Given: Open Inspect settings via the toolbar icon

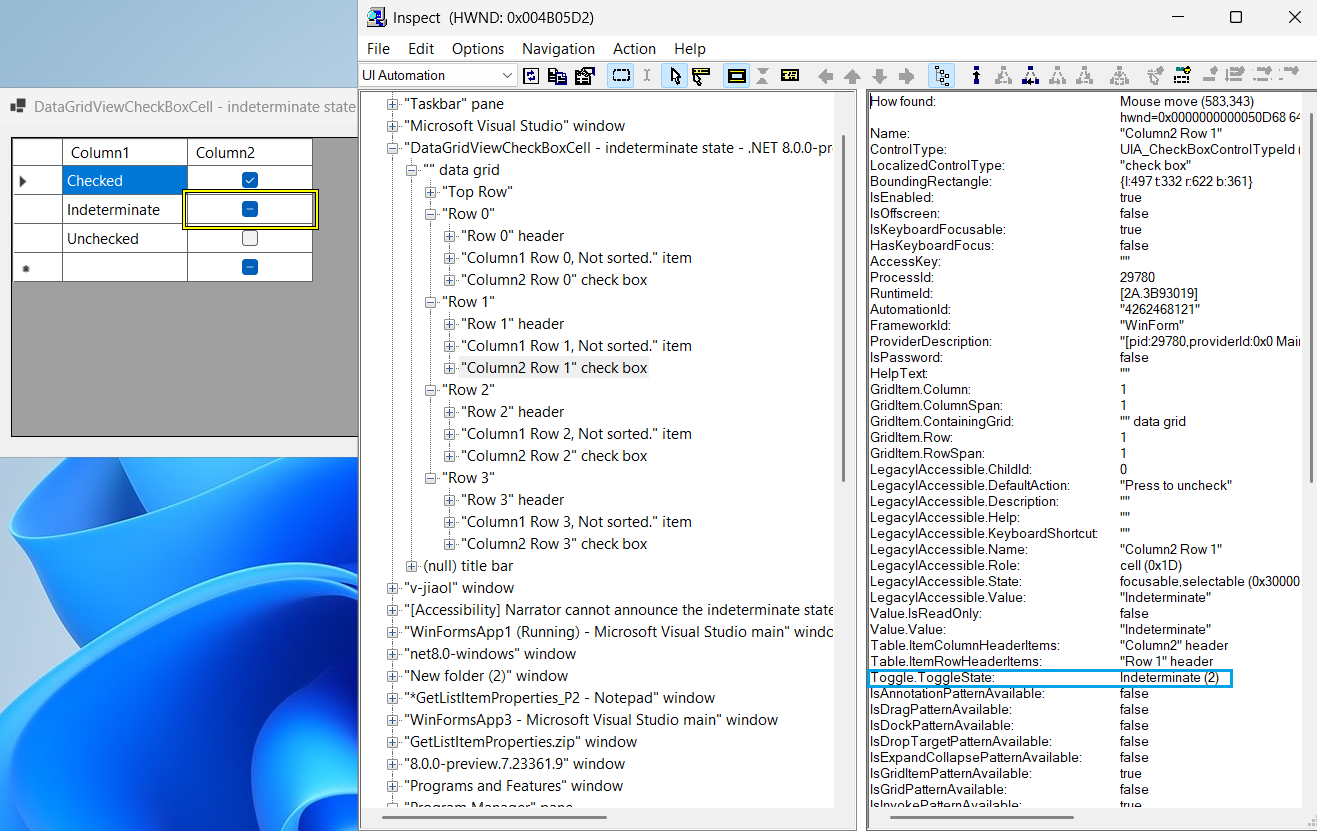Looking at the screenshot, I should click(x=585, y=75).
